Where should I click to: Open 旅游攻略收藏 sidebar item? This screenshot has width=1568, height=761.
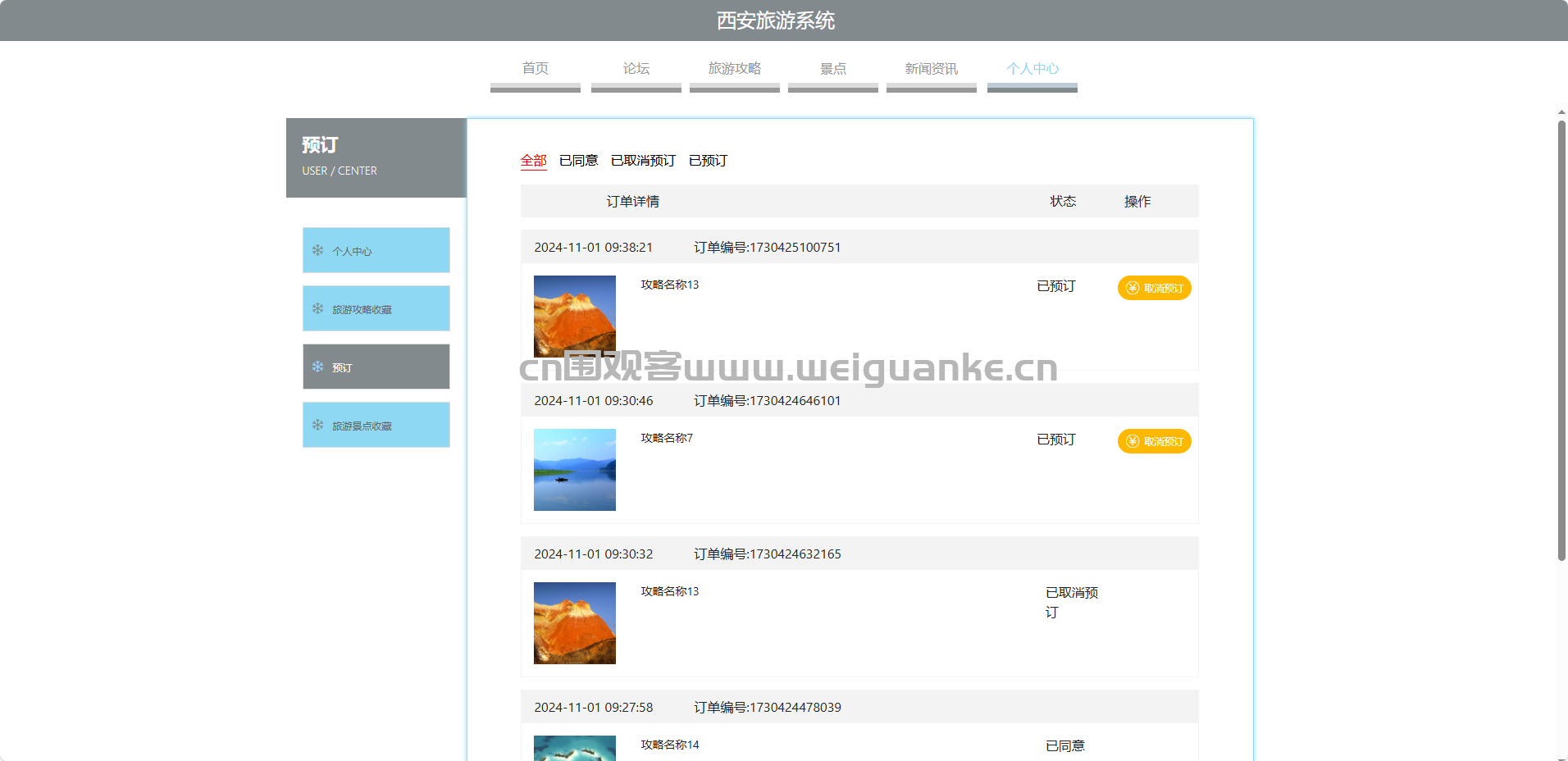pyautogui.click(x=376, y=308)
